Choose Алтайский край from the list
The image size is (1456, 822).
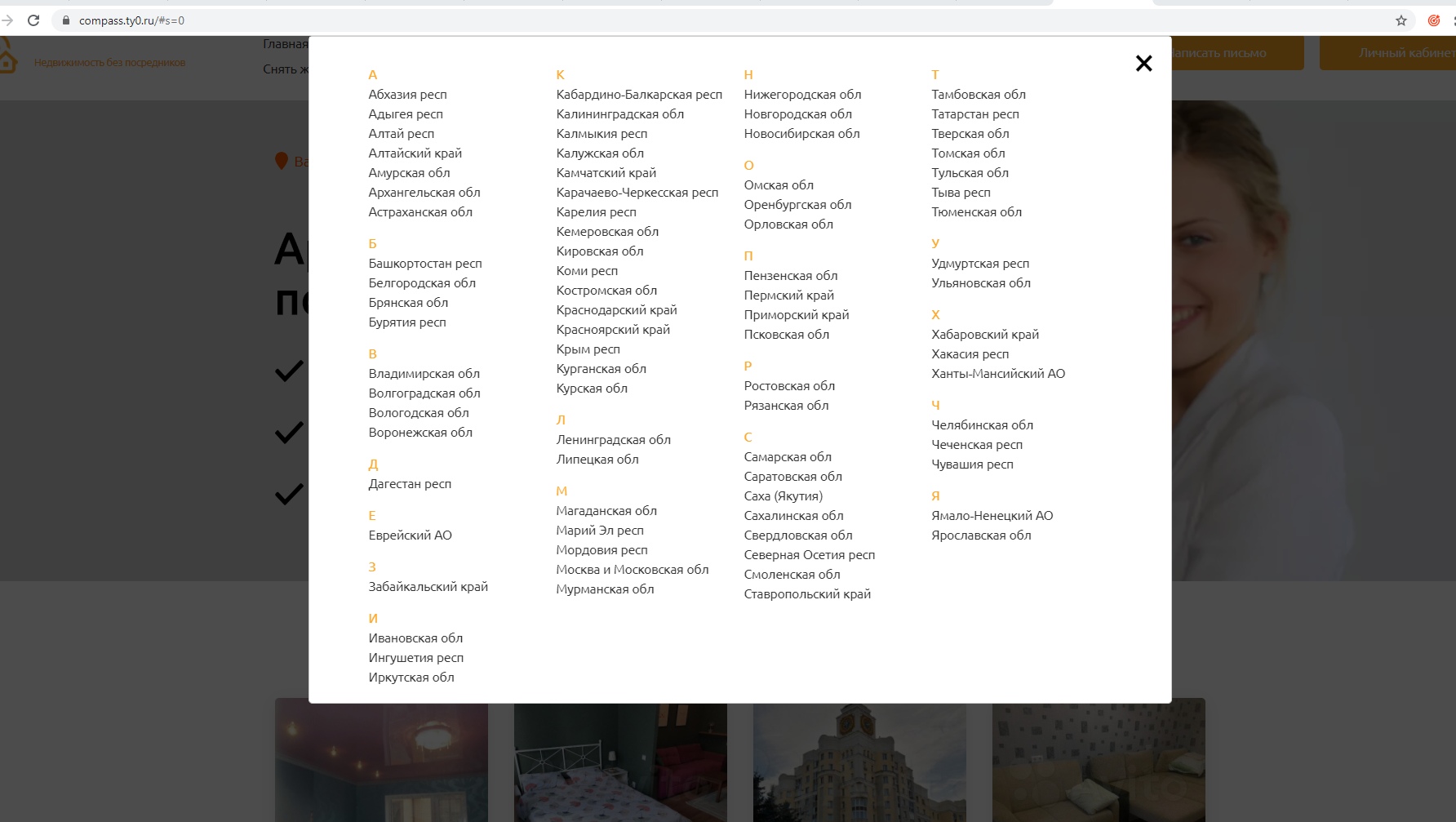415,153
